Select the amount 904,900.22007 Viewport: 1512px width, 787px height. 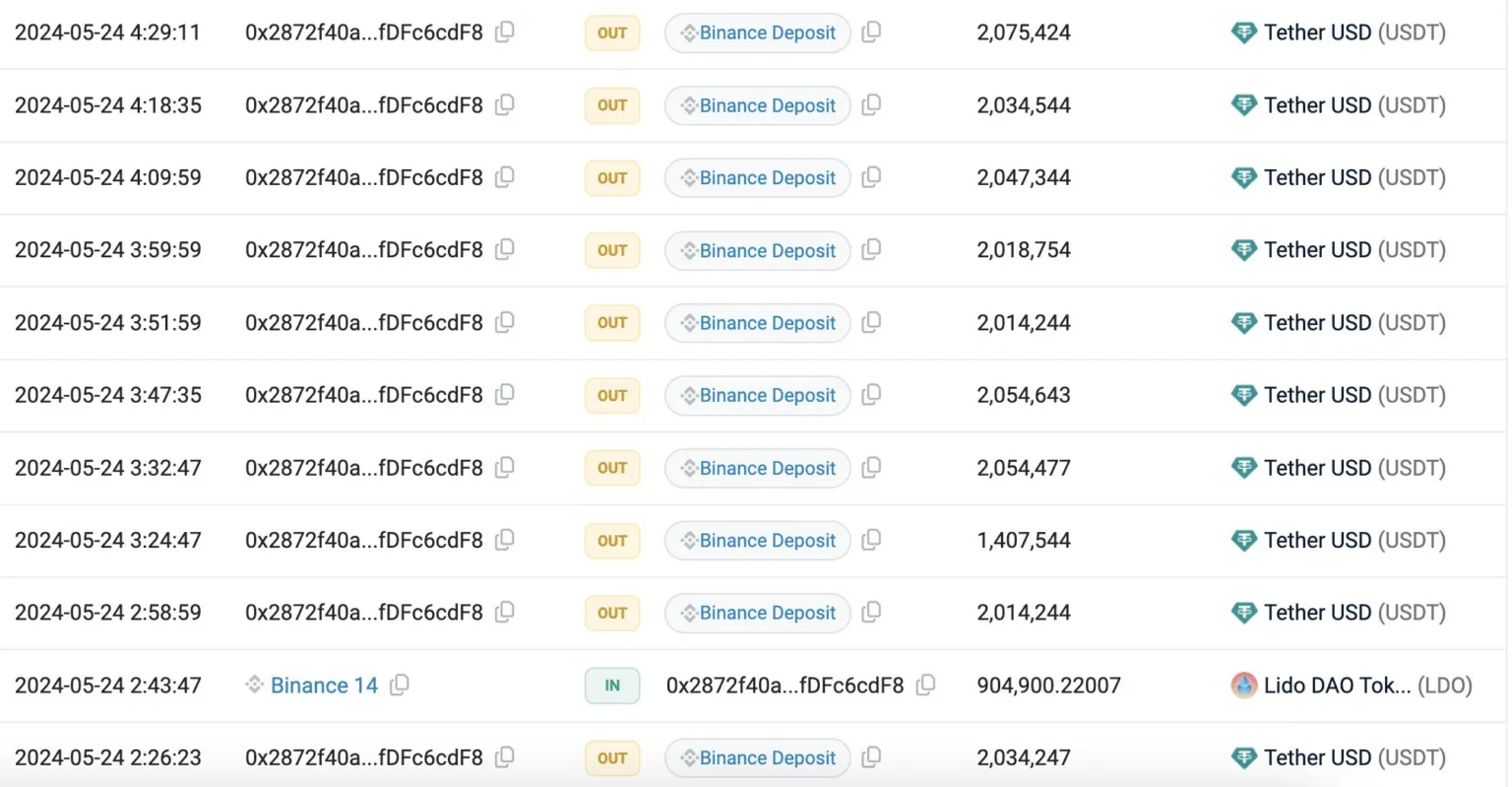(x=1048, y=686)
